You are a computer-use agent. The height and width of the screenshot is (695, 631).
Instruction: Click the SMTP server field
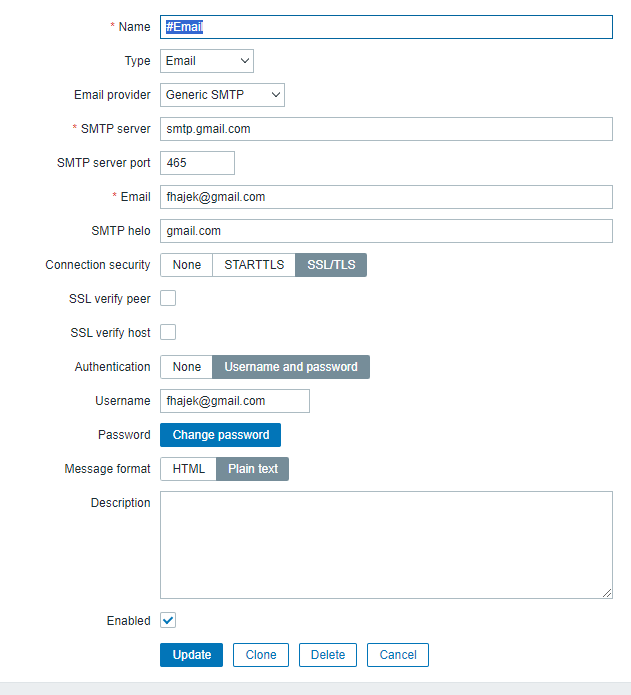tap(385, 129)
